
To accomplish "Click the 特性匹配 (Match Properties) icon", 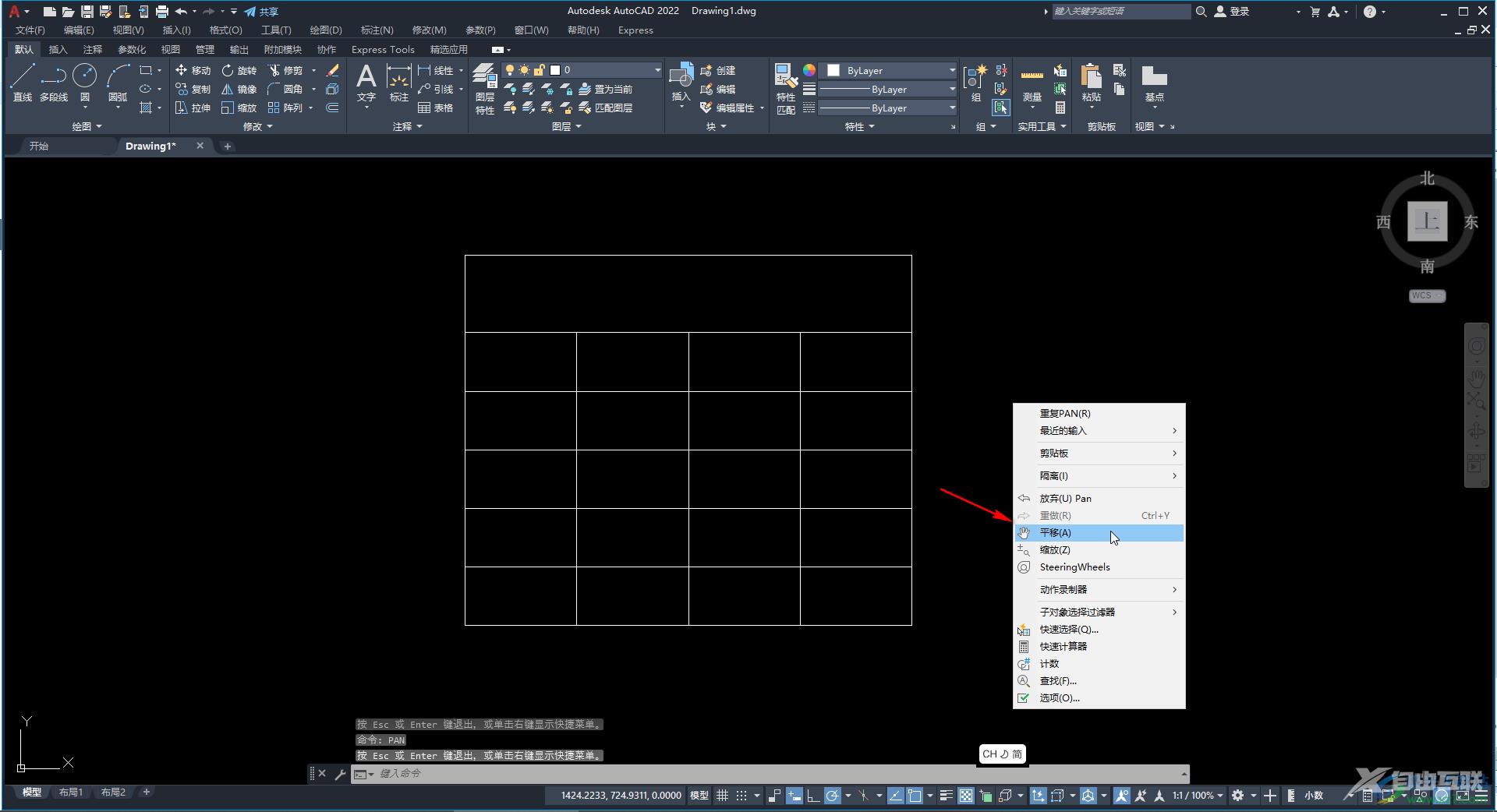I will (785, 90).
